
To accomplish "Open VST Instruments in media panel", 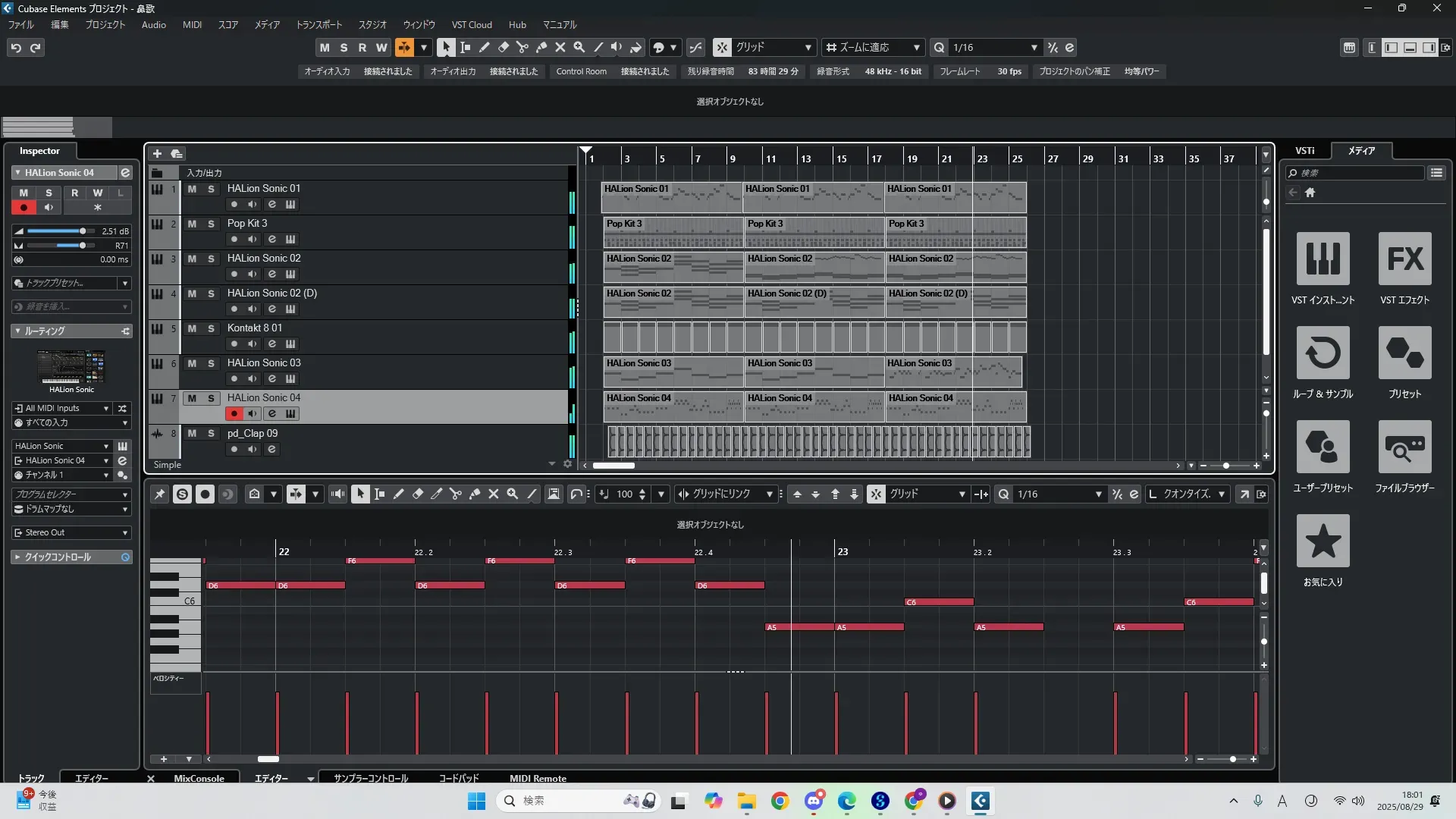I will coord(1323,259).
